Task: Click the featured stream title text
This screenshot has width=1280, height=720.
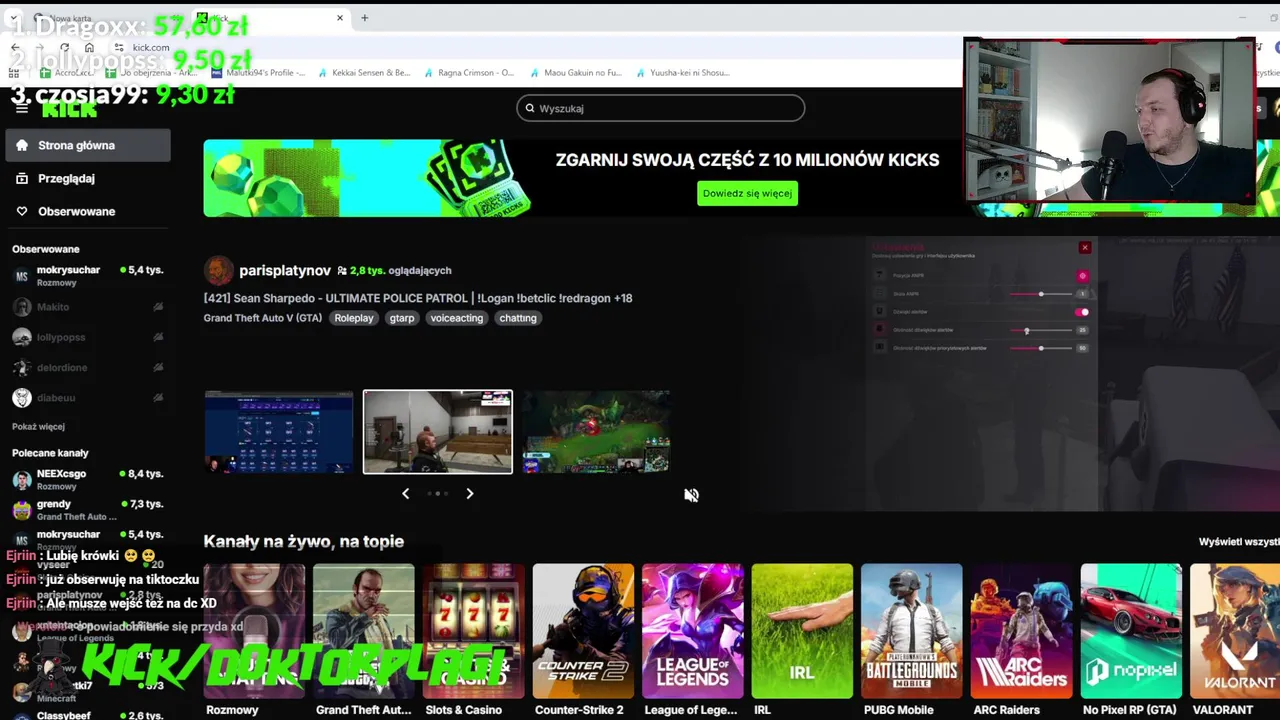Action: tap(418, 298)
